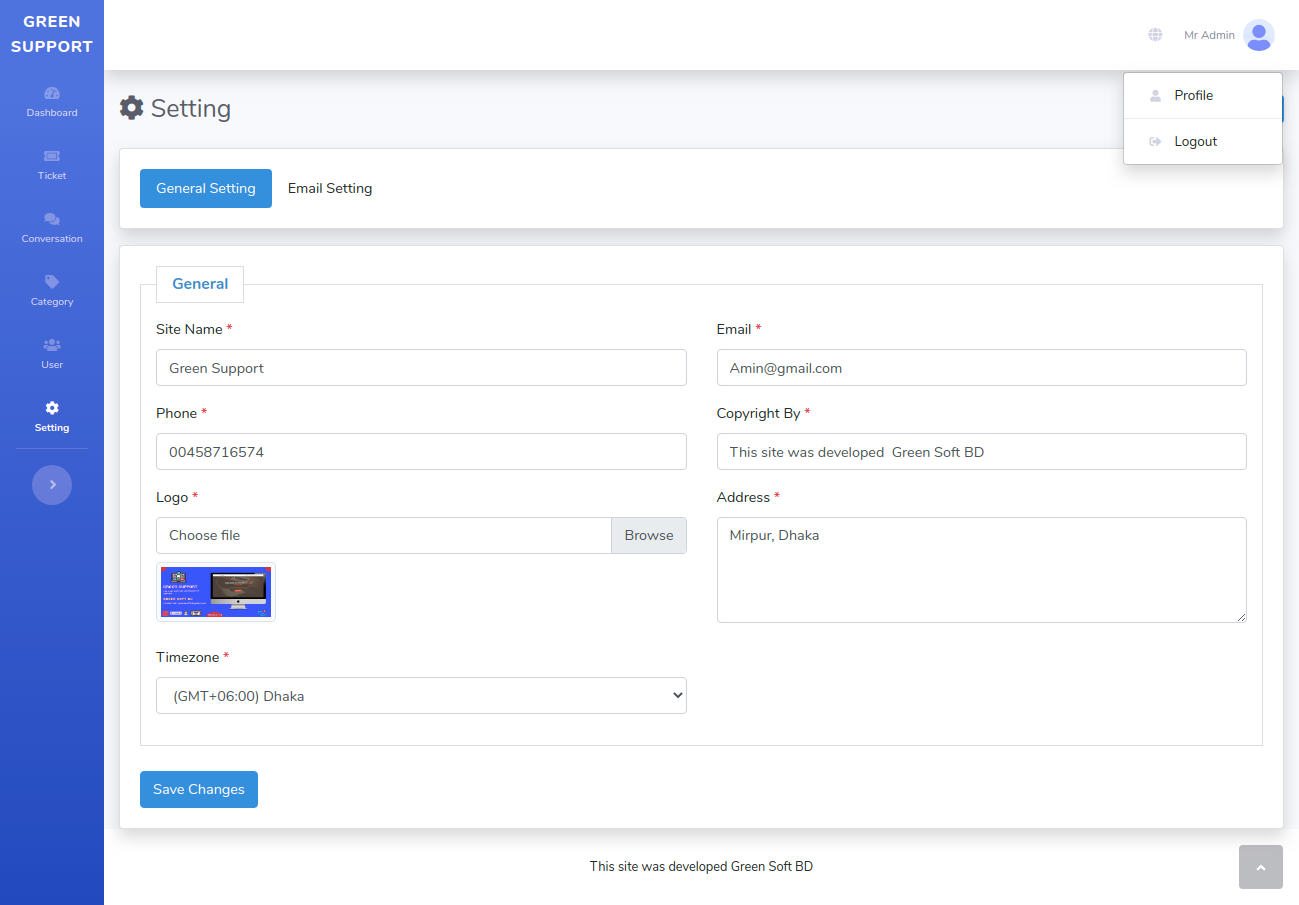Viewport: 1299px width, 905px height.
Task: Click the Save Changes button
Action: pyautogui.click(x=199, y=789)
